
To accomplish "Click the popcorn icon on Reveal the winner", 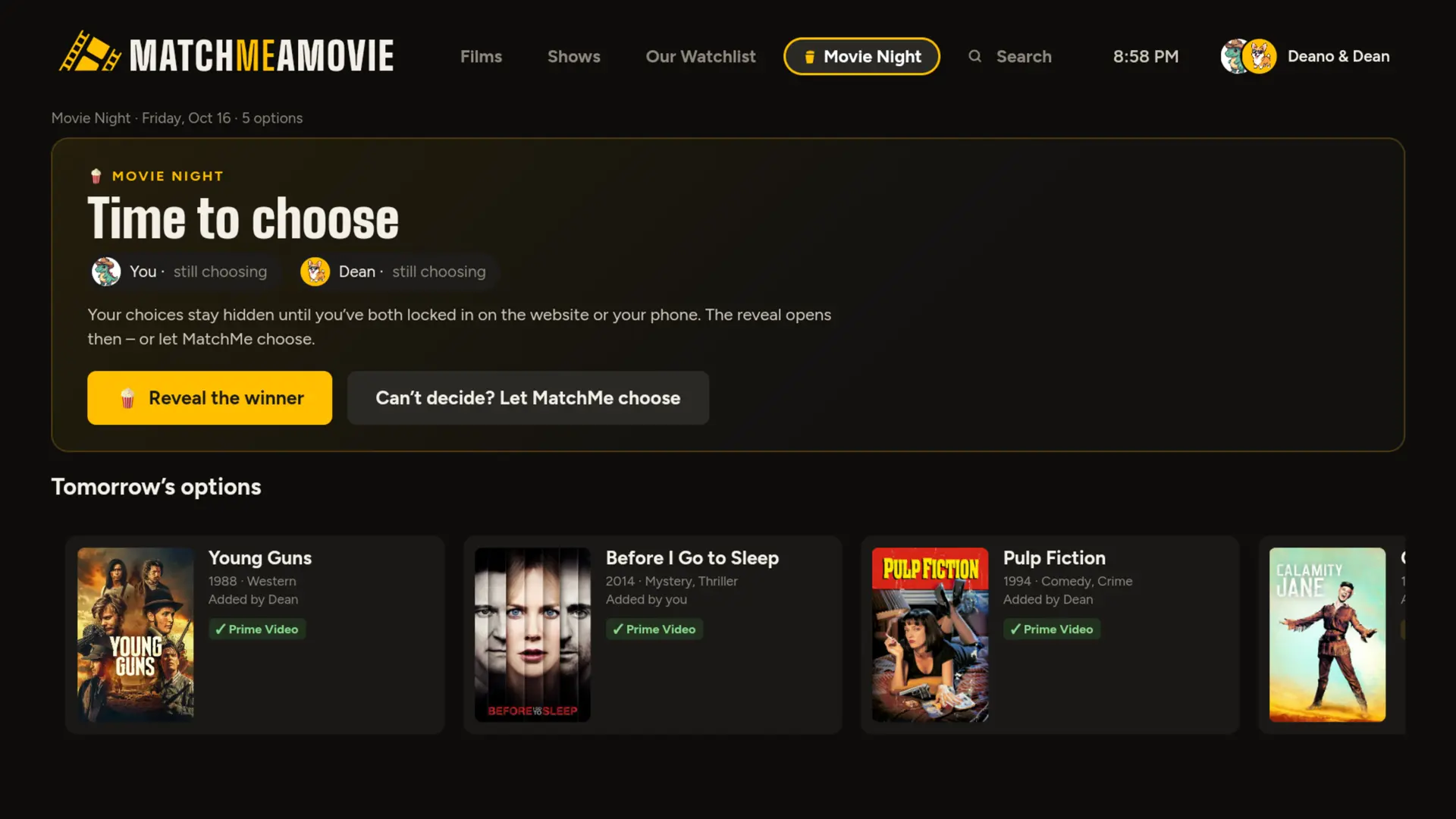I will pyautogui.click(x=127, y=398).
